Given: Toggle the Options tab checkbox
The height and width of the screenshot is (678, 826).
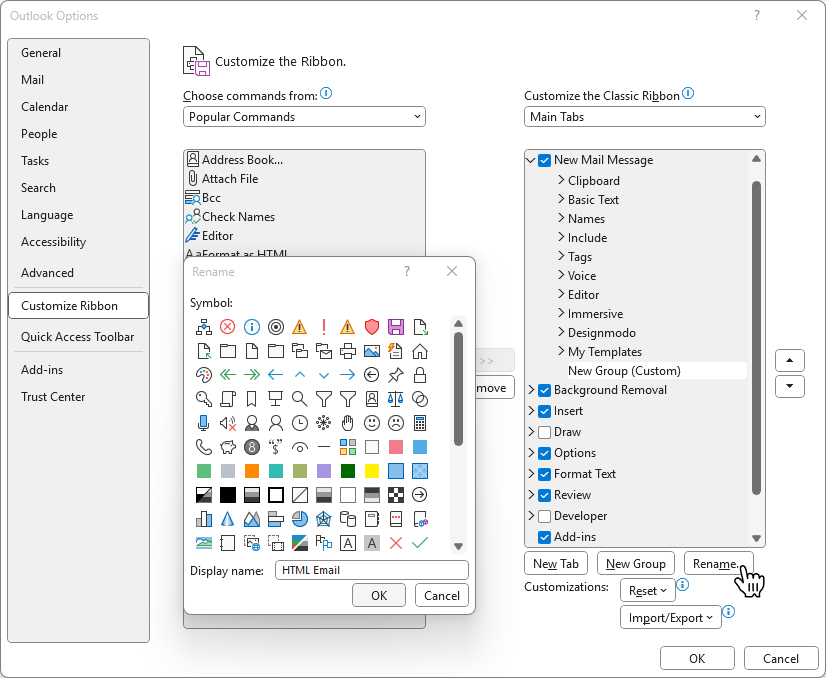Looking at the screenshot, I should 545,454.
